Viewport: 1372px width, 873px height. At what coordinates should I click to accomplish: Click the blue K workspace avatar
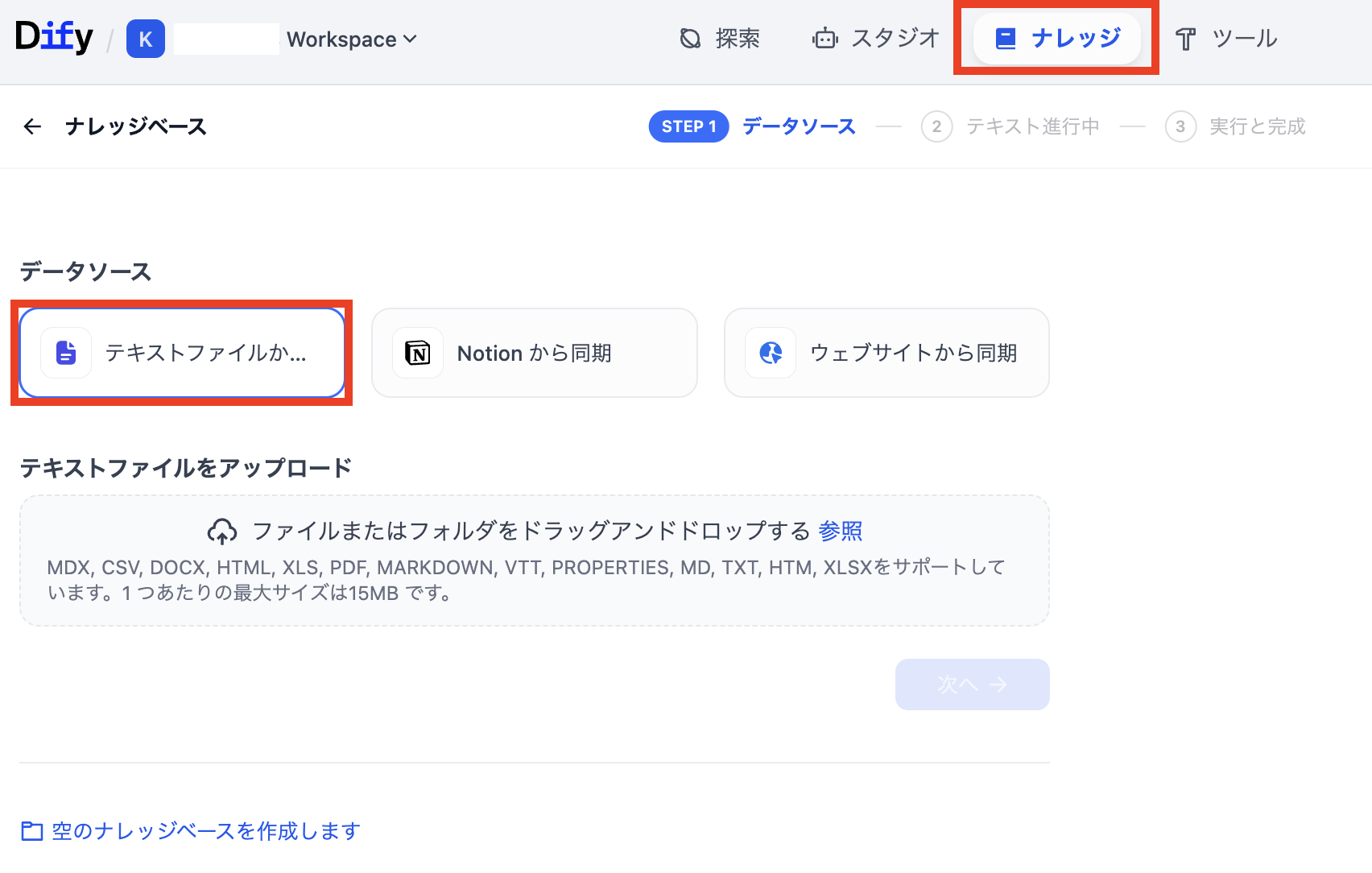click(145, 39)
